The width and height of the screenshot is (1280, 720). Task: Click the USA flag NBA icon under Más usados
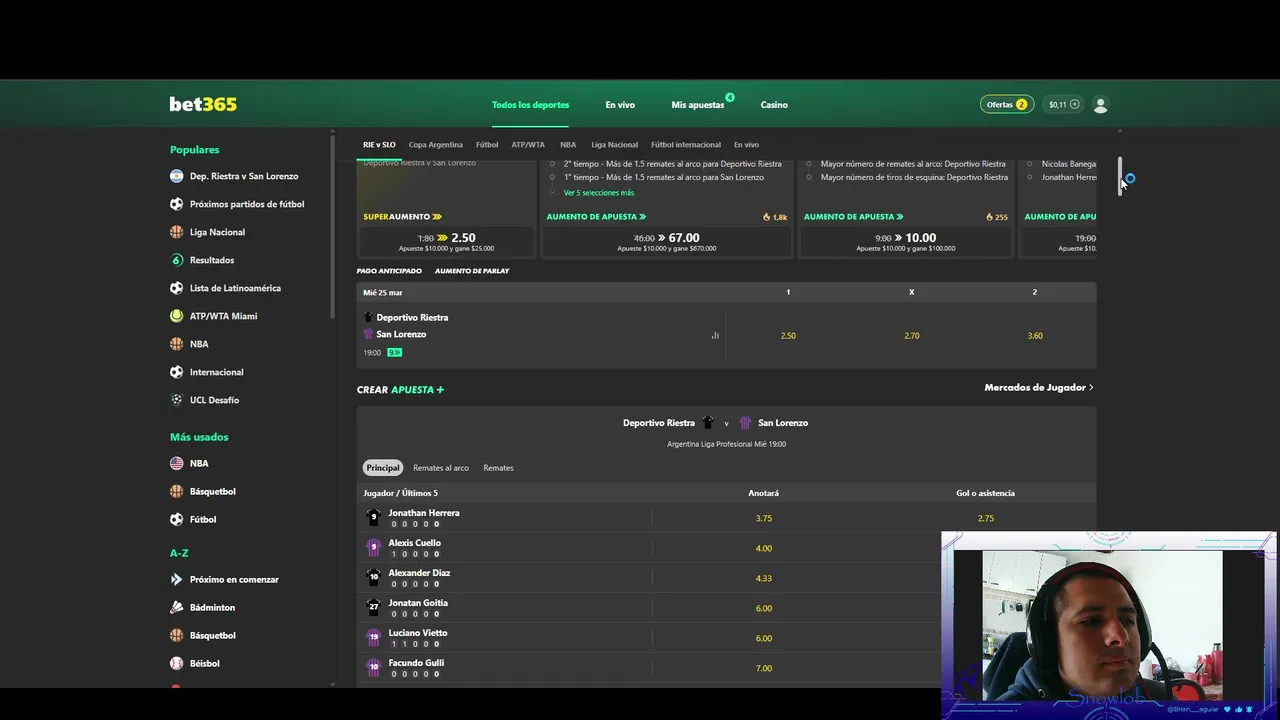coord(176,463)
